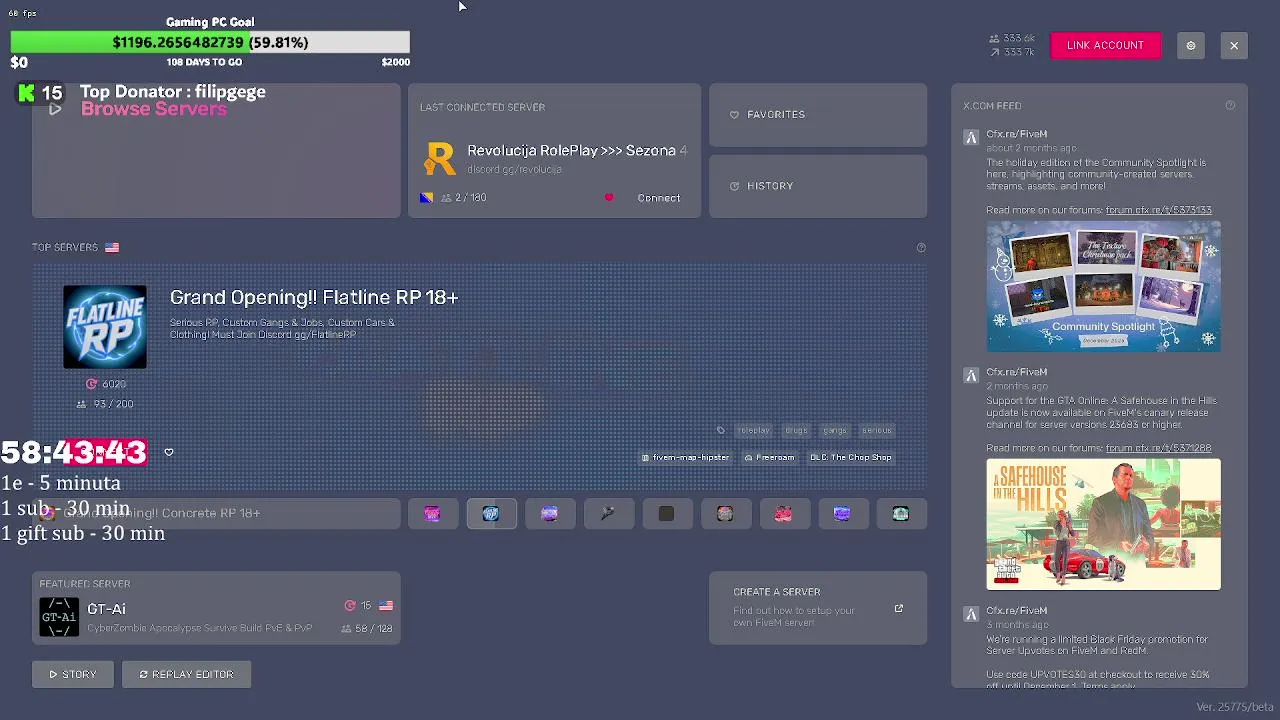Click the LINK ACCOUNT button
The width and height of the screenshot is (1280, 720).
1105,45
